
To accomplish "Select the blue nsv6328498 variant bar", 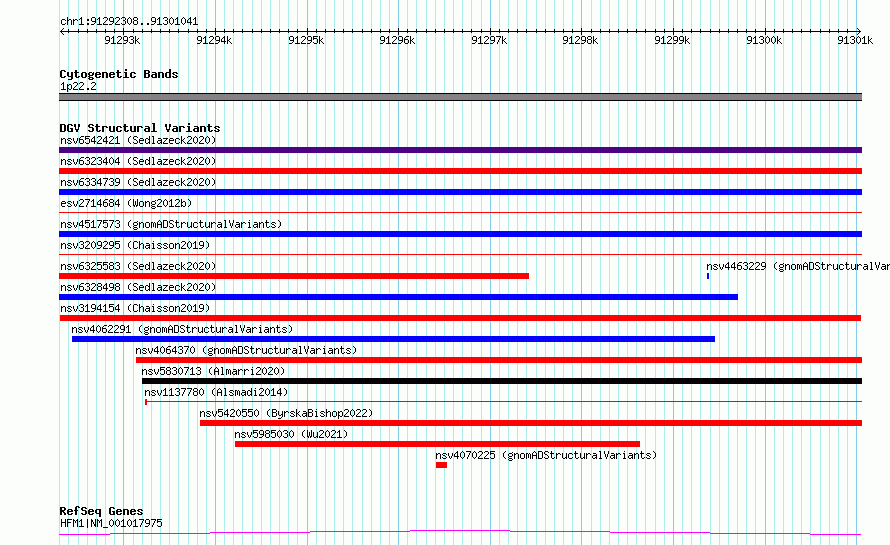I will [x=398, y=297].
